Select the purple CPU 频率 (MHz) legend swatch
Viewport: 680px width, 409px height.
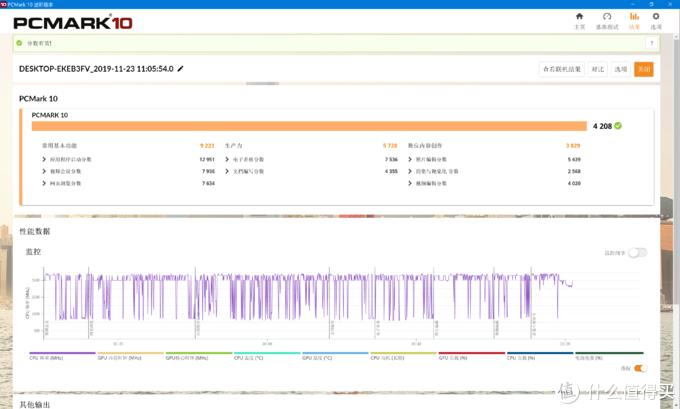click(60, 353)
